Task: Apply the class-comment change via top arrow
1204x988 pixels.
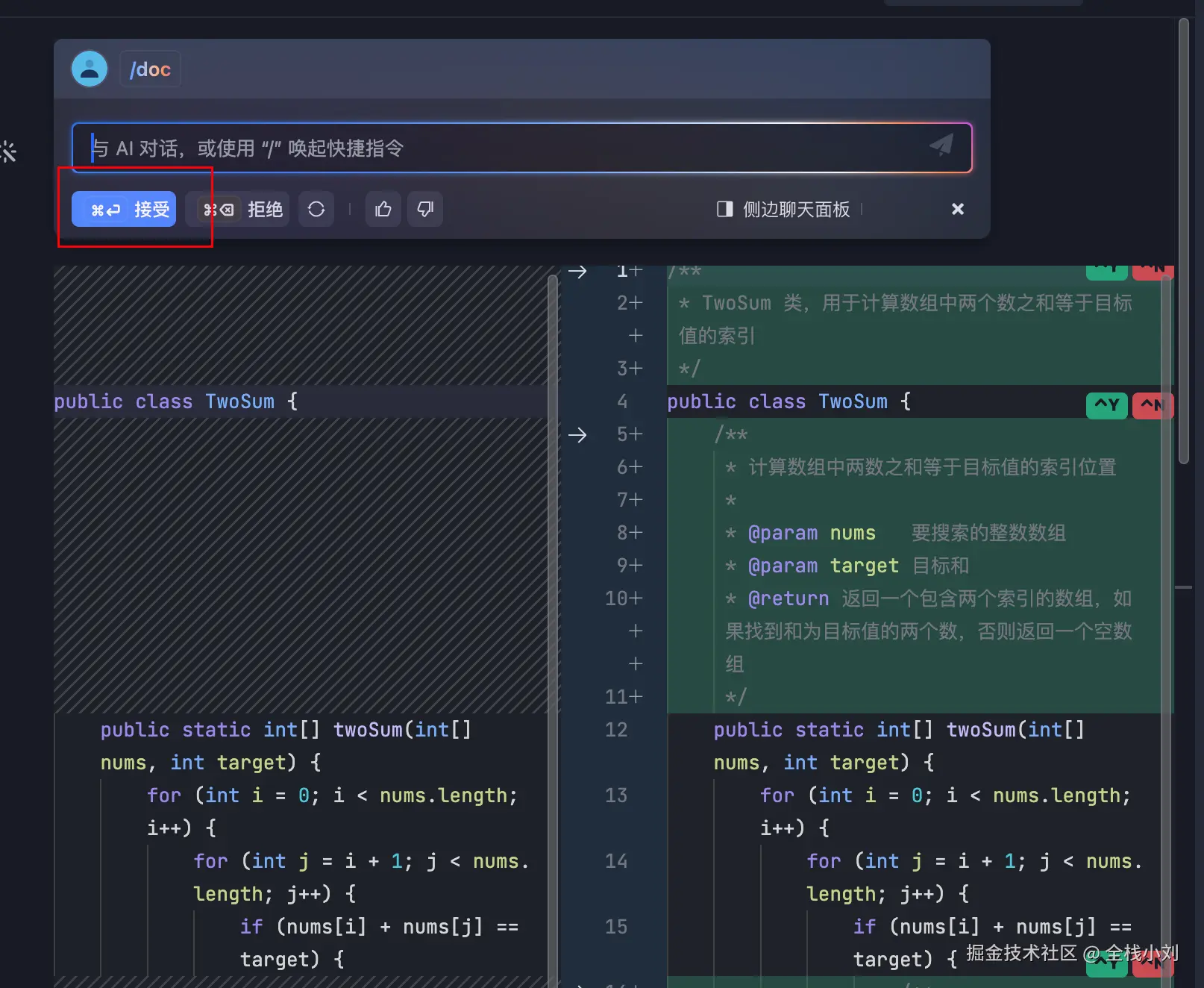Action: pyautogui.click(x=577, y=272)
